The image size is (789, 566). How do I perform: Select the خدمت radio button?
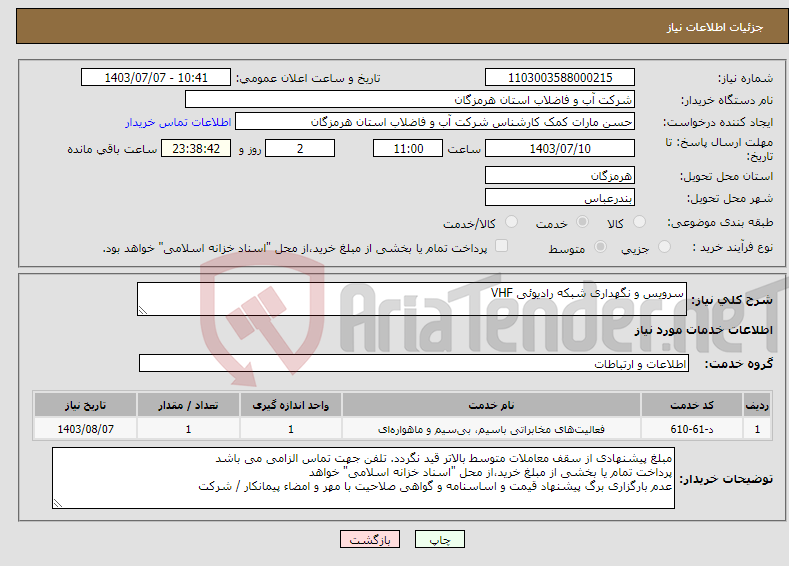pos(582,222)
